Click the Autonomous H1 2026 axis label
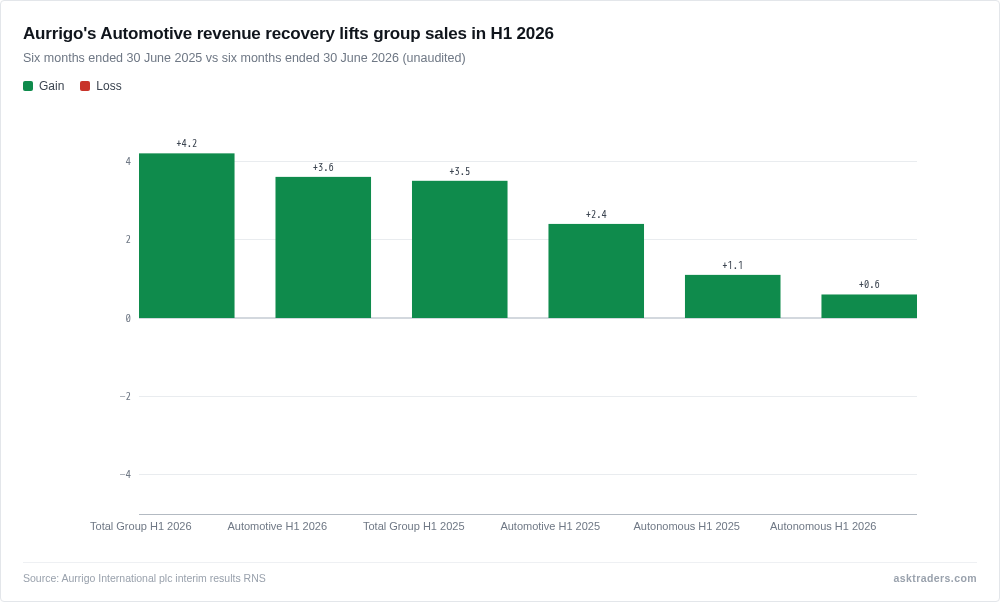The image size is (1000, 602). (823, 526)
